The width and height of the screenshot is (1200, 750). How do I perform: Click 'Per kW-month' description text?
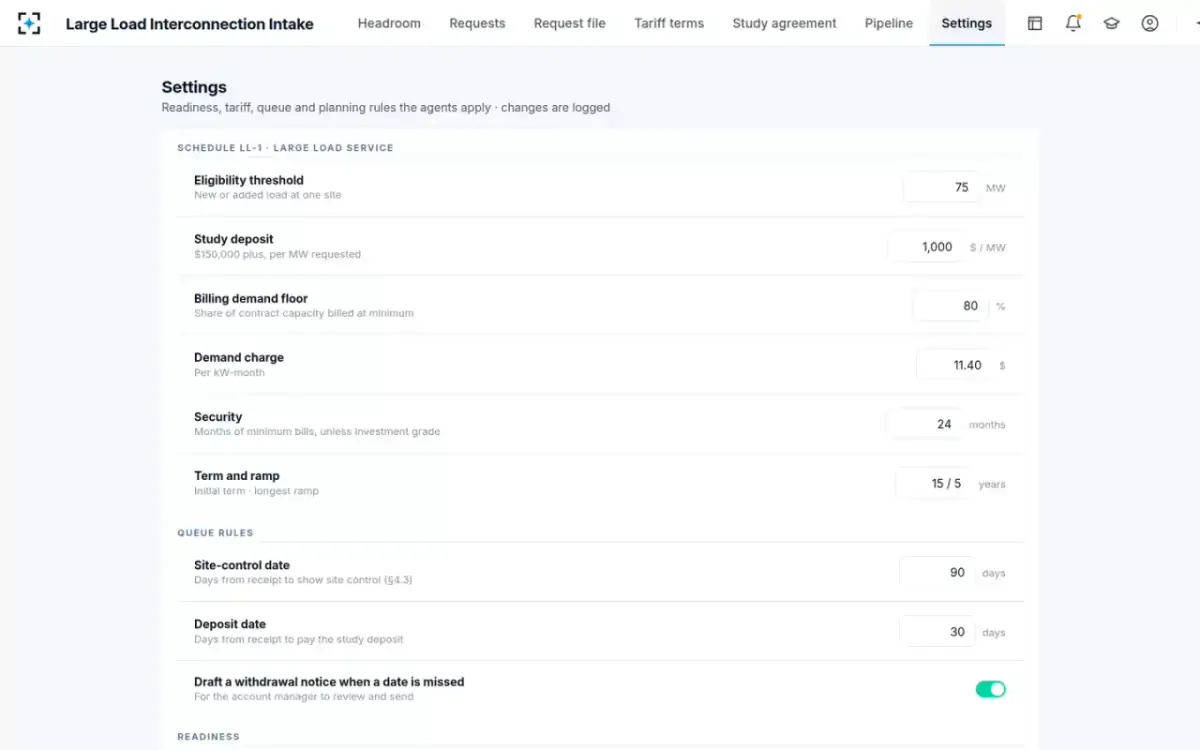[230, 373]
